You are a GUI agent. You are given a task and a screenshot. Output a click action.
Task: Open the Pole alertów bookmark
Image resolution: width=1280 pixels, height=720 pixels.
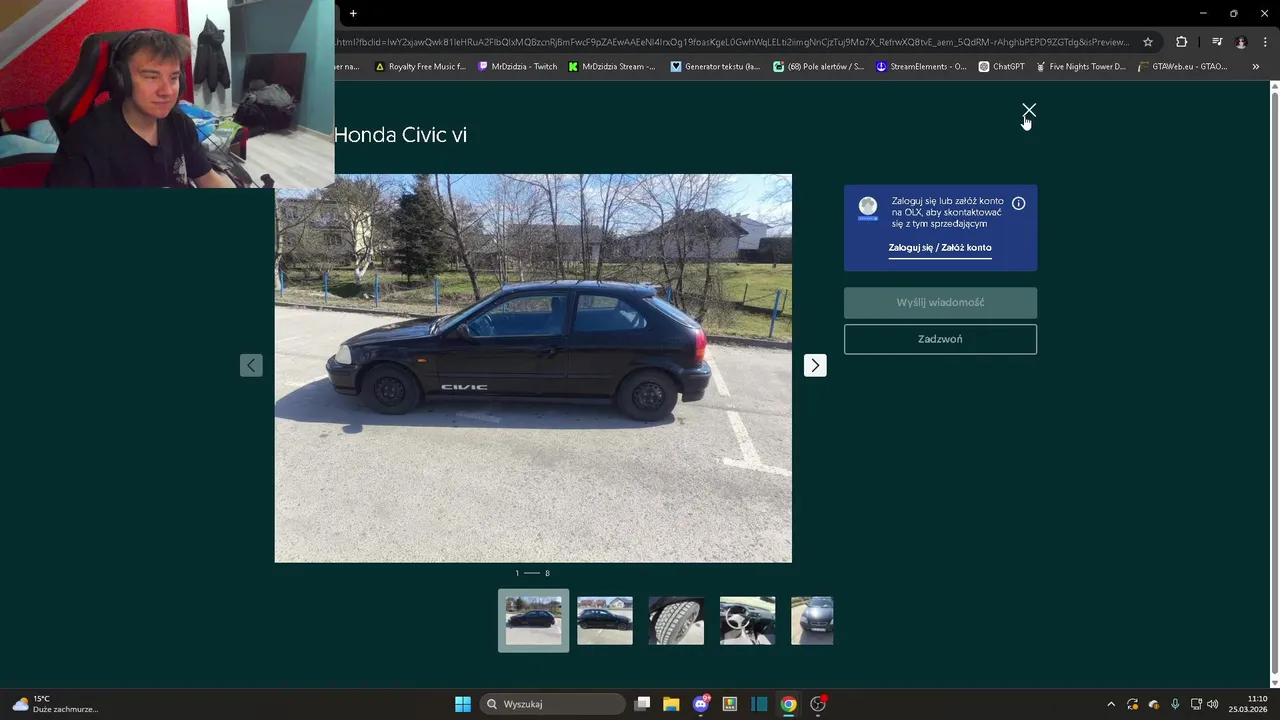point(818,67)
